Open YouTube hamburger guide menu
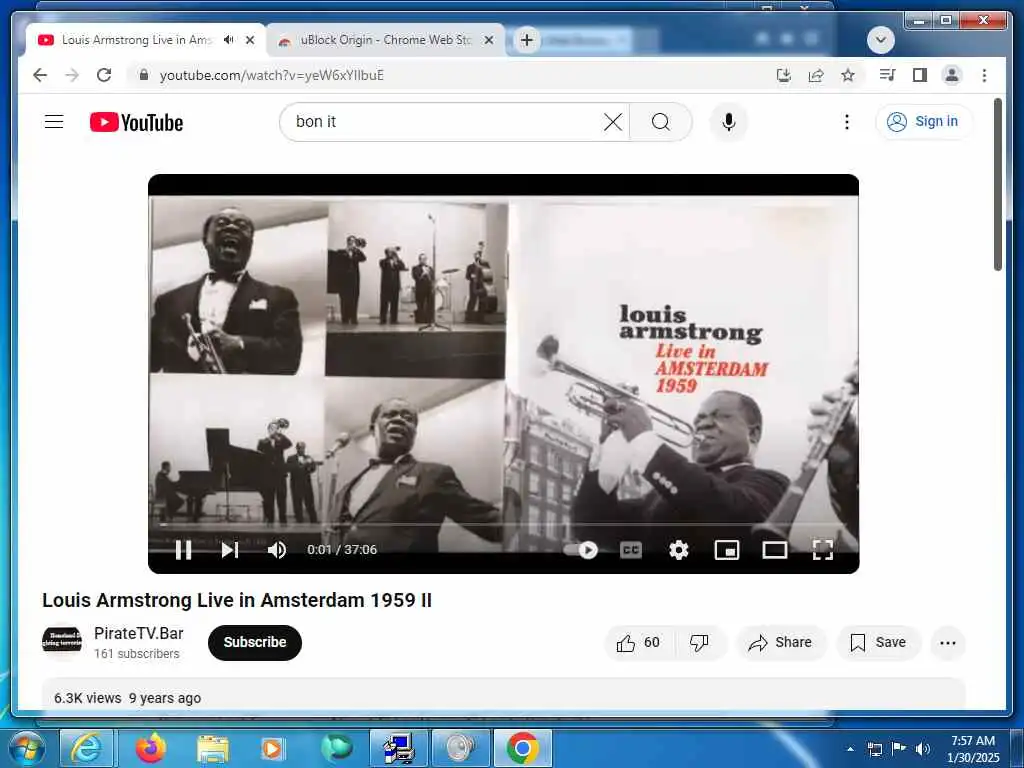This screenshot has height=768, width=1024. tap(54, 121)
